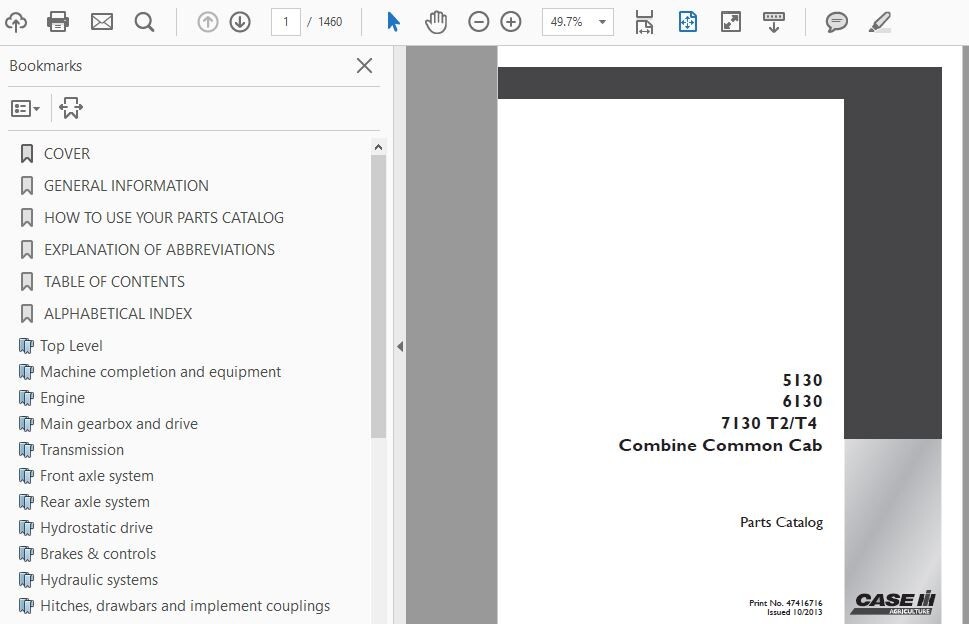Go to the TABLE OF CONTENTS bookmark
Viewport: 969px width, 624px height.
coord(114,282)
